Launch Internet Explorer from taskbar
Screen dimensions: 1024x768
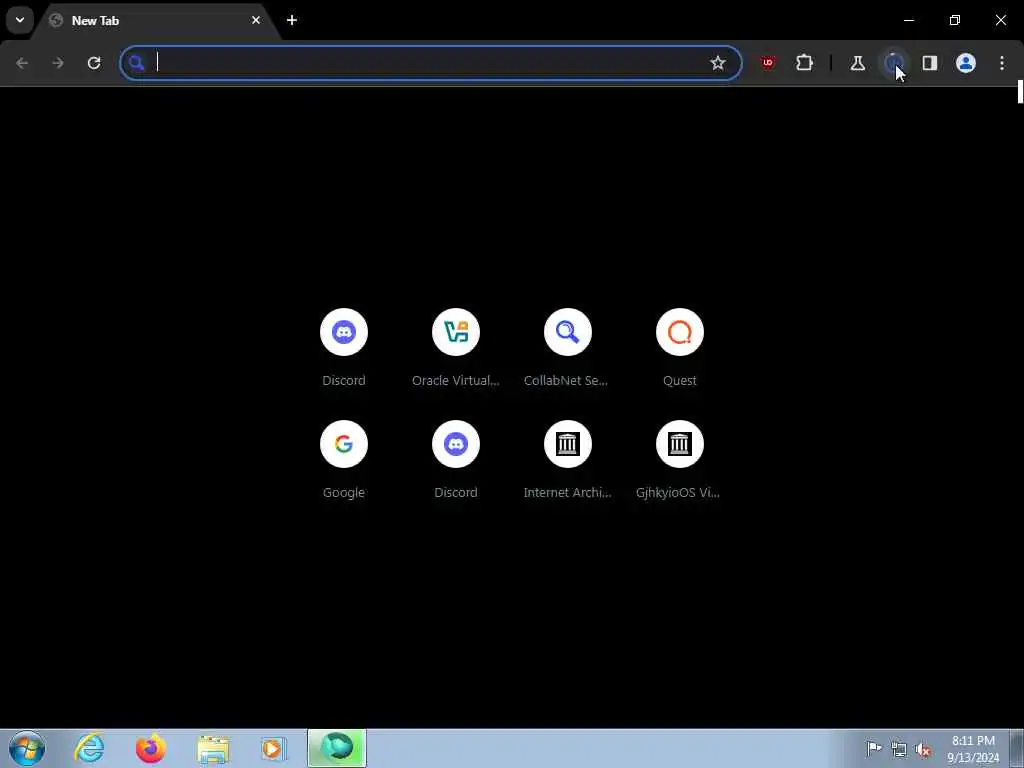pos(89,748)
